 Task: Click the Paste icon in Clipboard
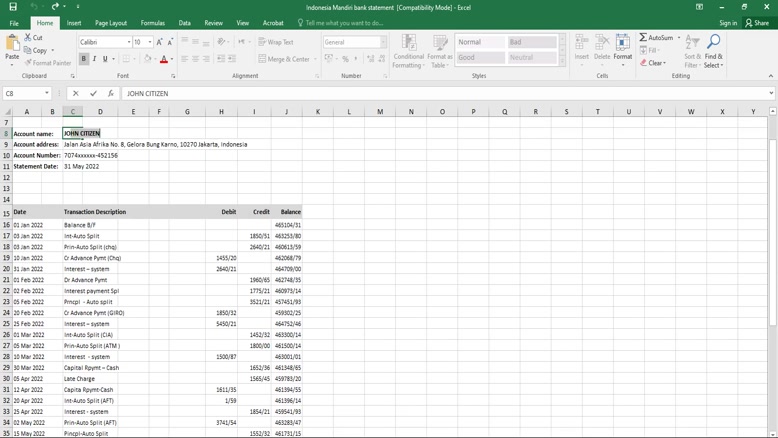[12, 45]
